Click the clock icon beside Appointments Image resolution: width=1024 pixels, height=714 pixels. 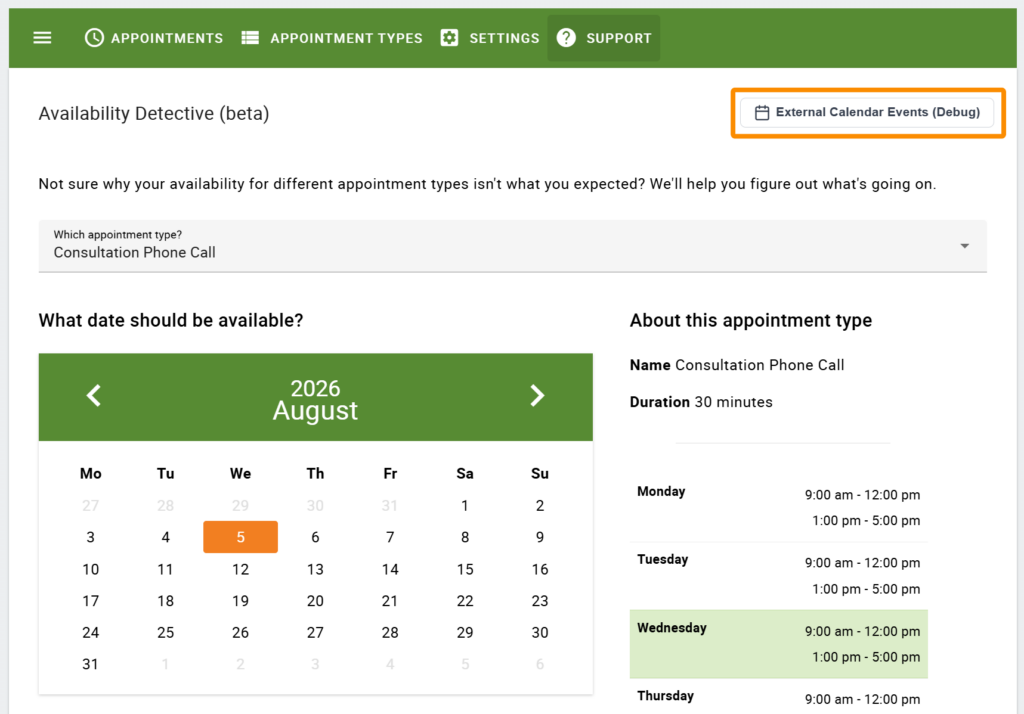94,38
